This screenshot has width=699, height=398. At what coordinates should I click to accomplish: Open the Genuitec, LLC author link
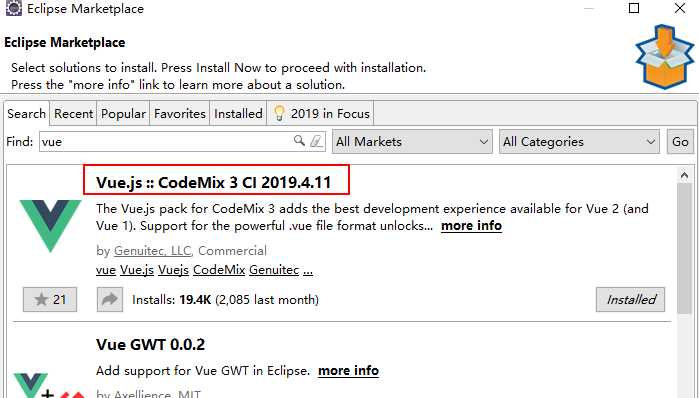[152, 250]
